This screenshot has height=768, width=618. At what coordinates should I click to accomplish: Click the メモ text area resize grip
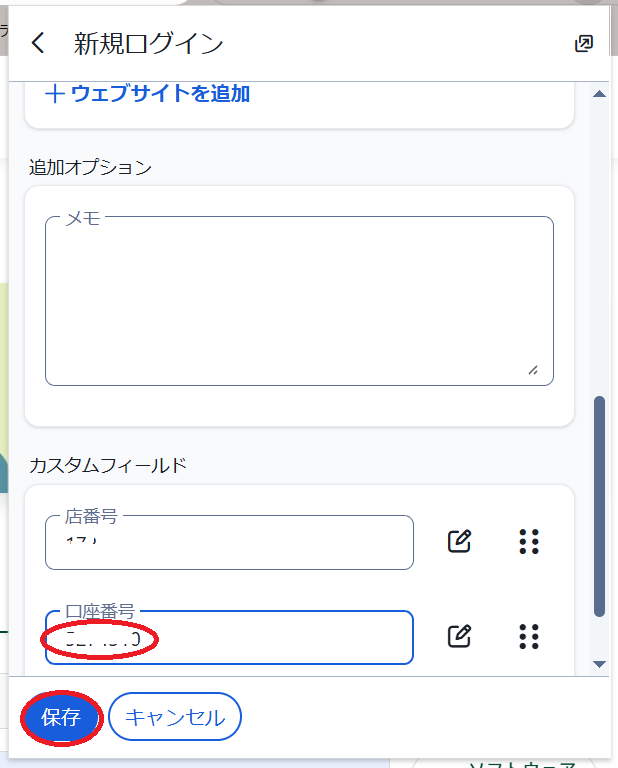(532, 370)
